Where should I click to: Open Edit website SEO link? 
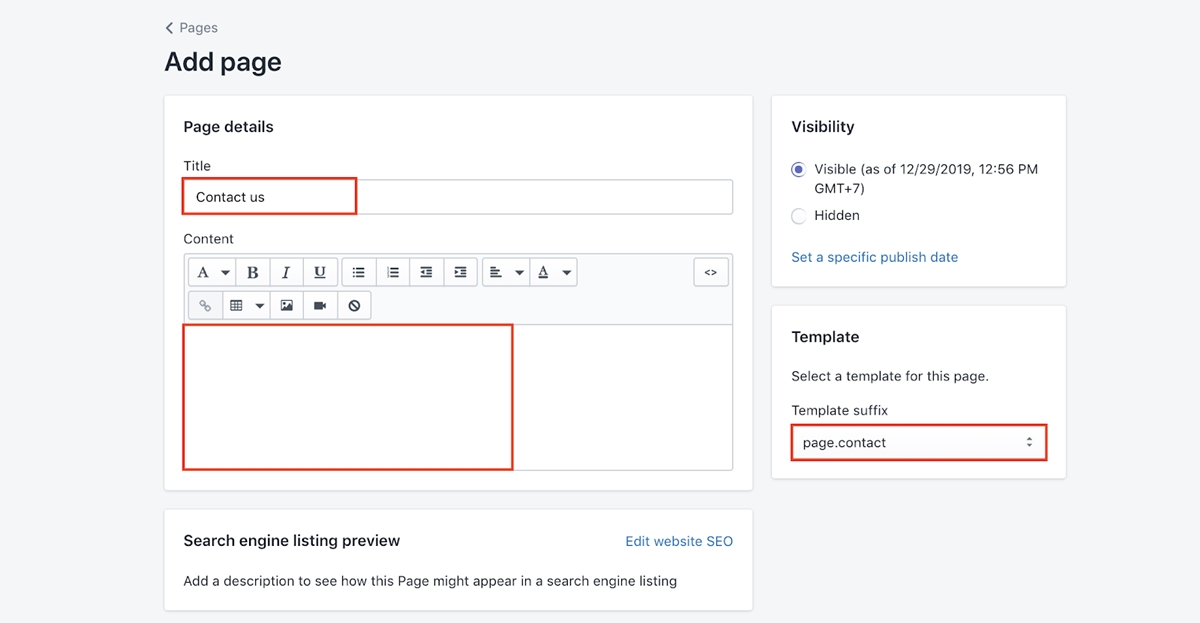tap(678, 541)
